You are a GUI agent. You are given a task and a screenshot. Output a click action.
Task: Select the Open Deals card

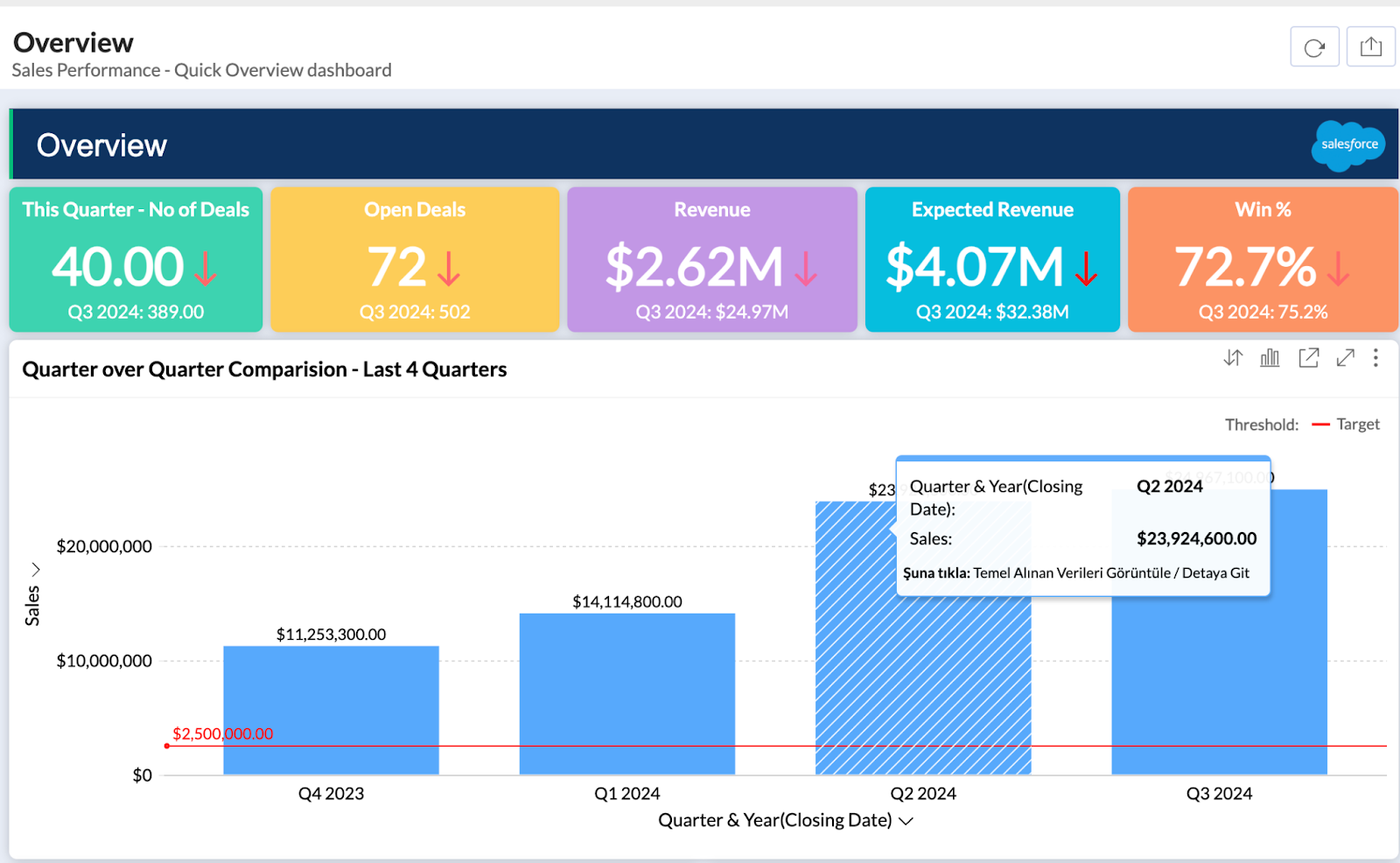(x=415, y=259)
